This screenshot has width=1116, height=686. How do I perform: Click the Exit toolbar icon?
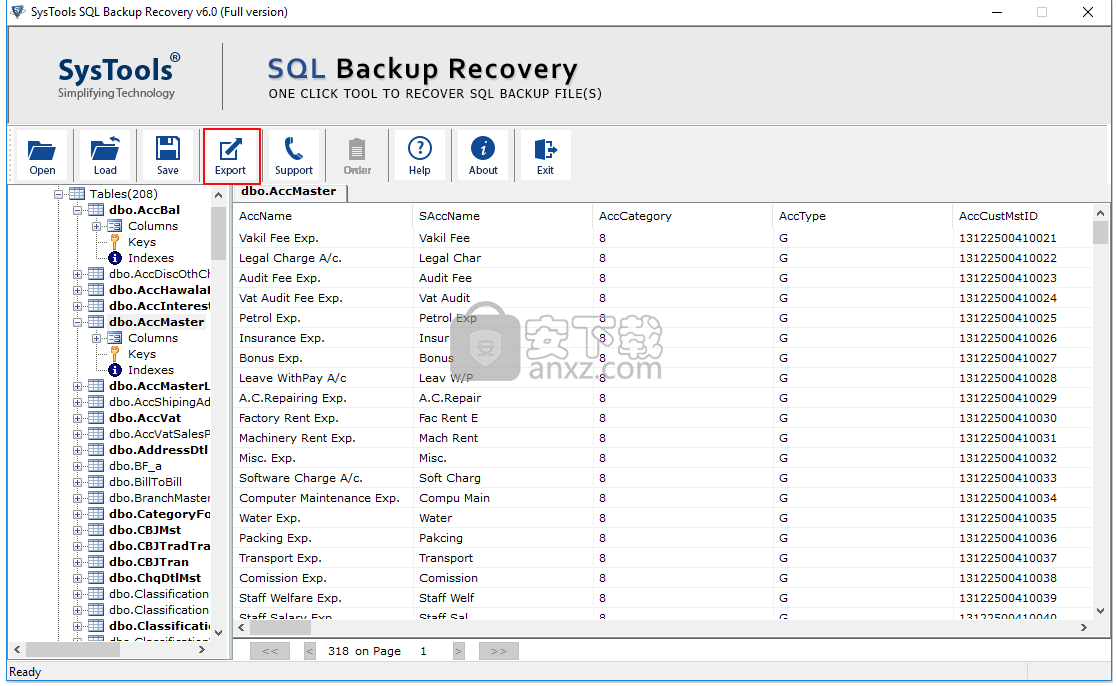click(545, 156)
